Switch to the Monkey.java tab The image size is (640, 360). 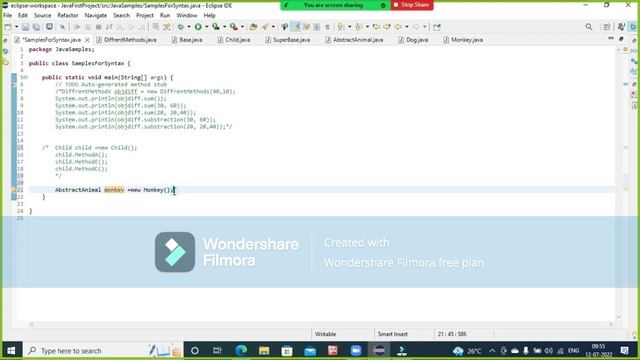[463, 40]
